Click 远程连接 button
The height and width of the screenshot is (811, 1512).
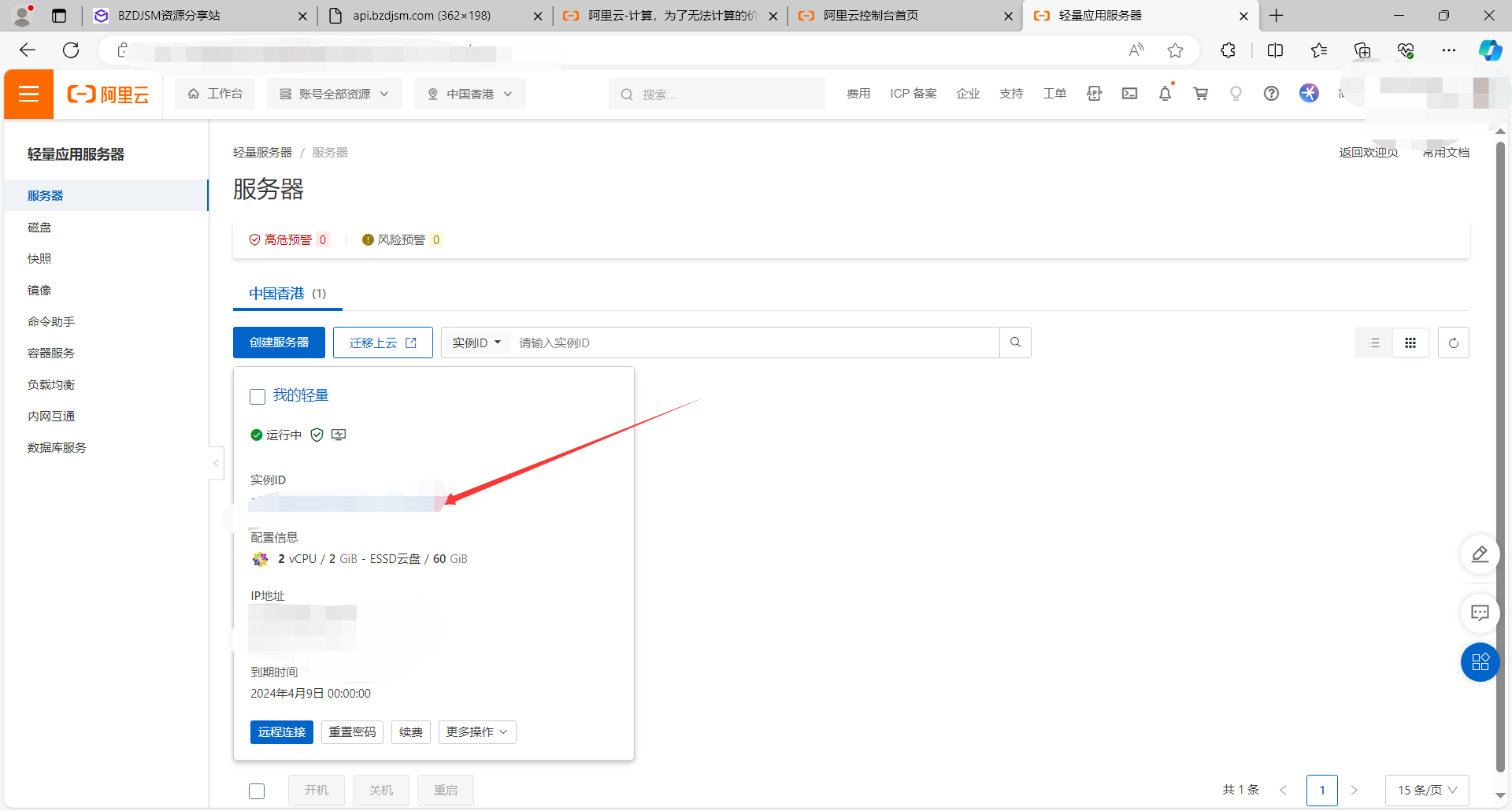[282, 732]
